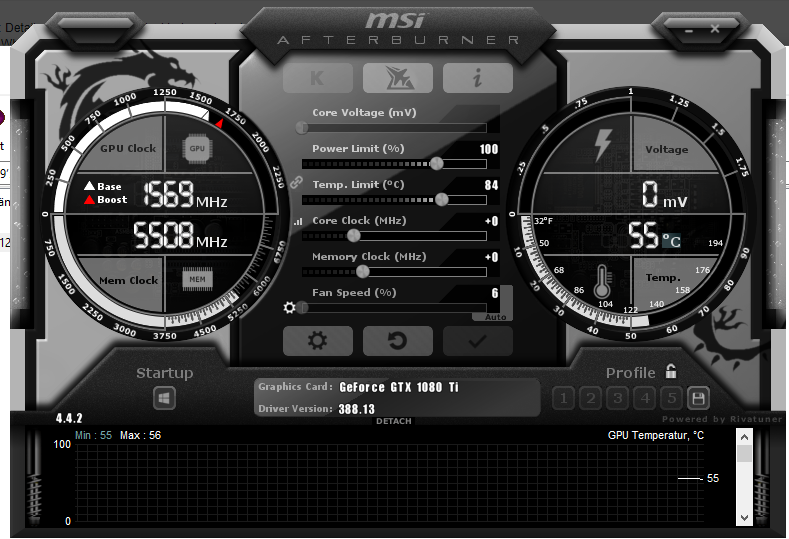
Task: Reset settings with the circular arrow button
Action: pos(398,341)
